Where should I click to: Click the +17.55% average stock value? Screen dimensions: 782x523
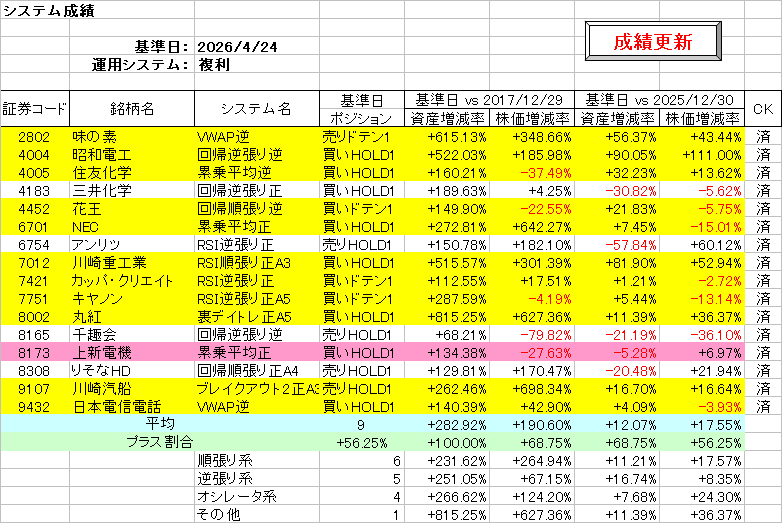pyautogui.click(x=702, y=424)
